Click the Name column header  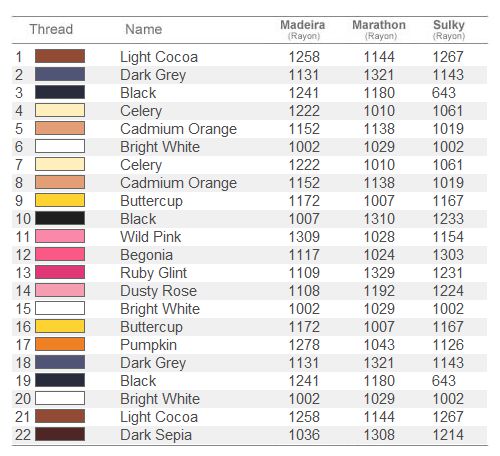point(144,29)
